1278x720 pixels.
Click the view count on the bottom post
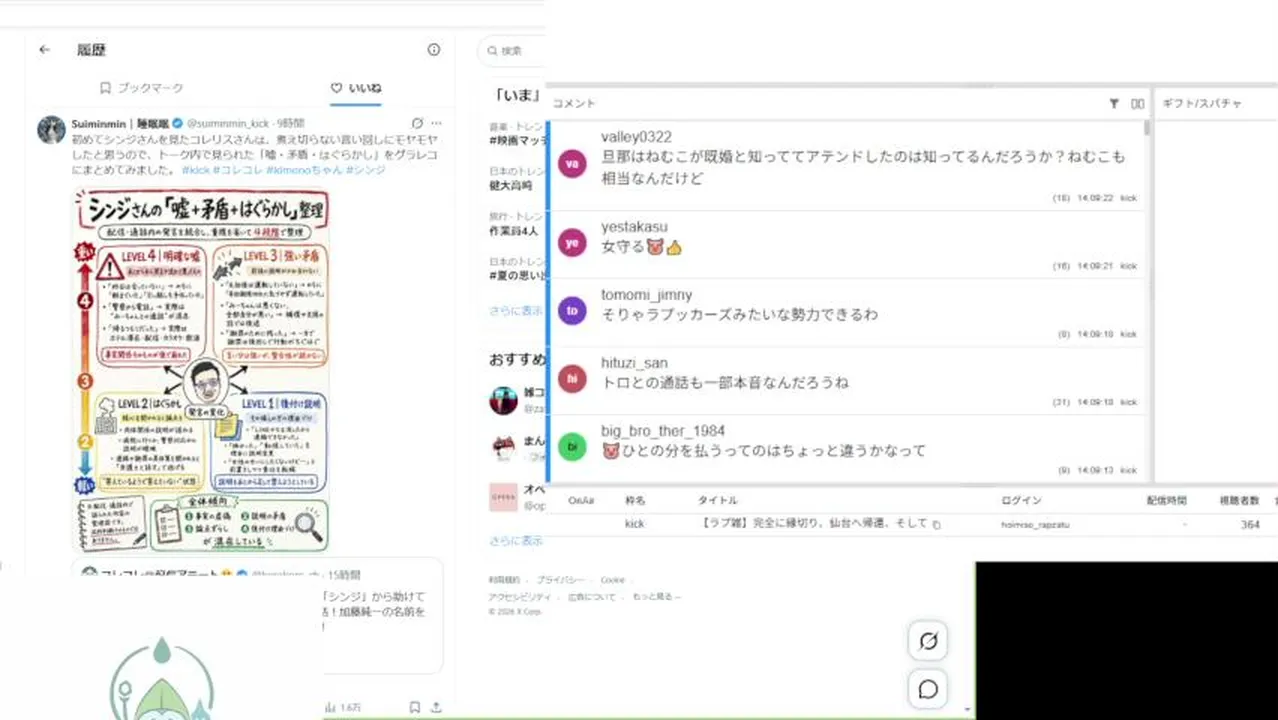(x=342, y=707)
